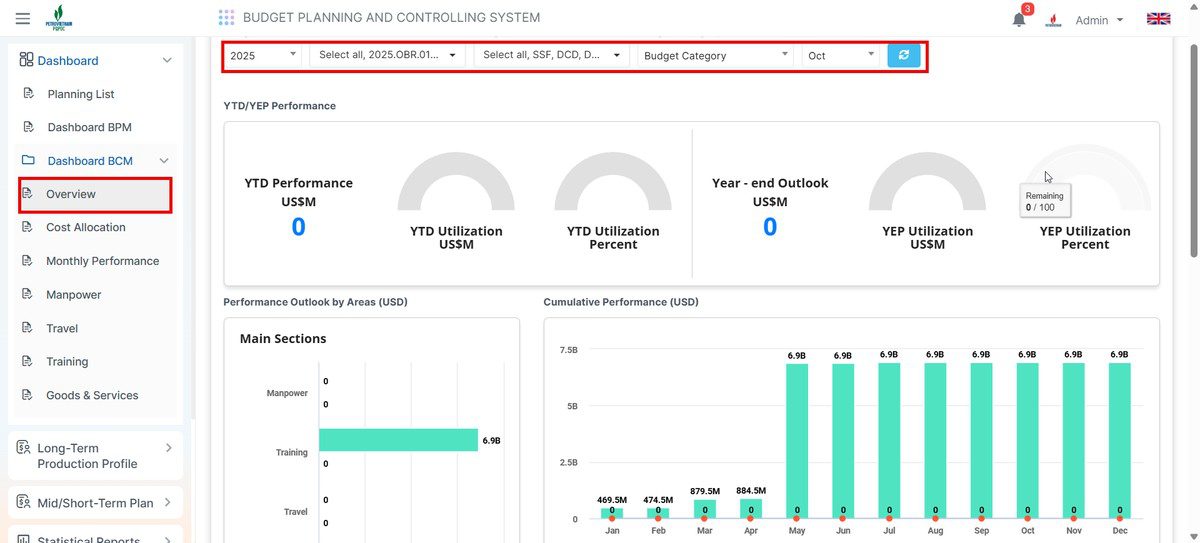Viewport: 1200px width, 543px height.
Task: Click the Monthly Performance document icon
Action: tap(28, 261)
